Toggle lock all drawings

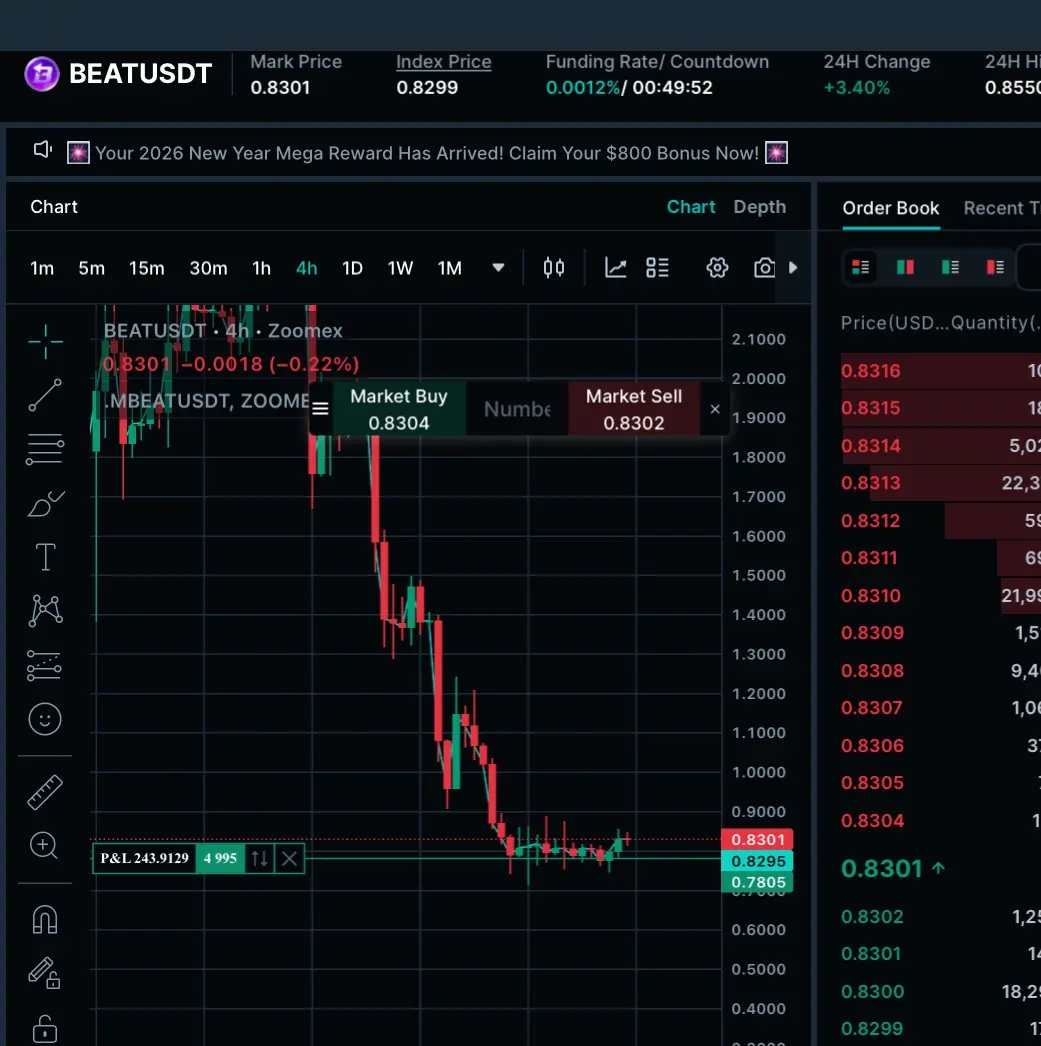45,1028
